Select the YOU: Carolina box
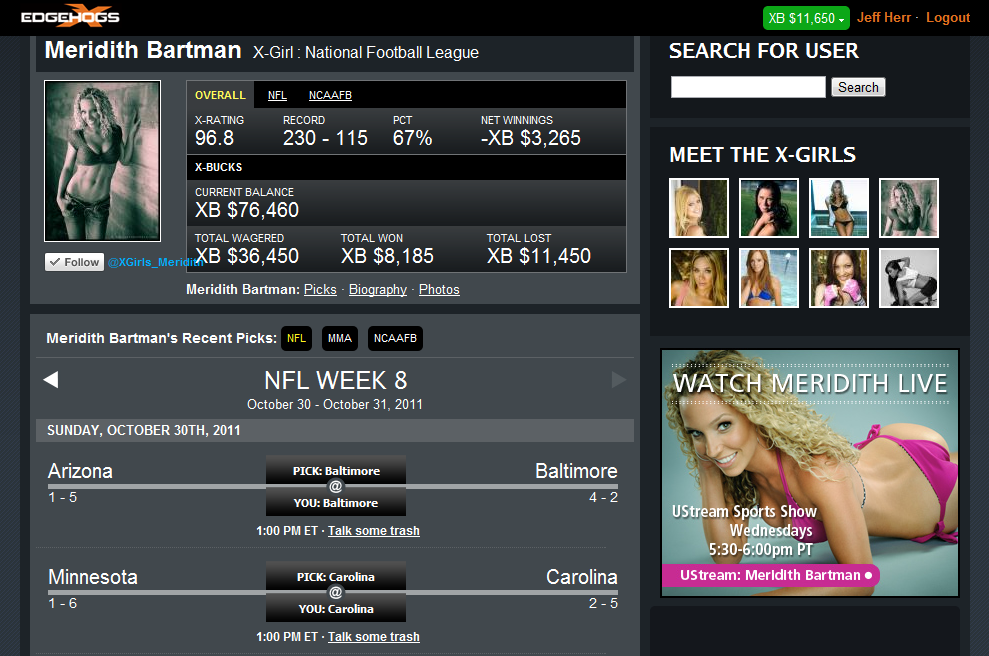The image size is (989, 656). (336, 609)
